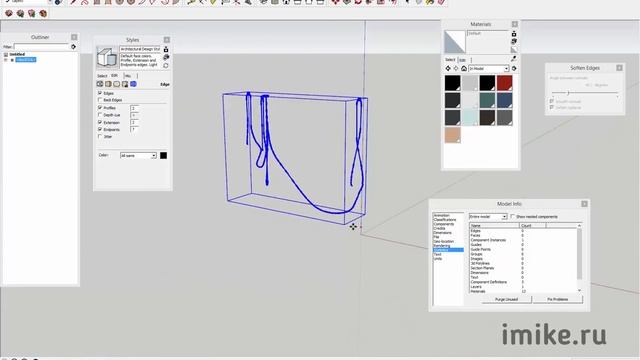This screenshot has width=640, height=360.
Task: Toggle the Endpoints checkbox
Action: [100, 129]
